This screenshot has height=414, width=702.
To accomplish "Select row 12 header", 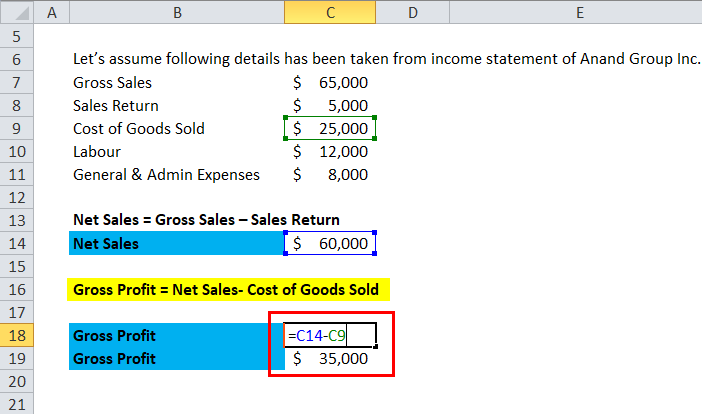I will 17,197.
